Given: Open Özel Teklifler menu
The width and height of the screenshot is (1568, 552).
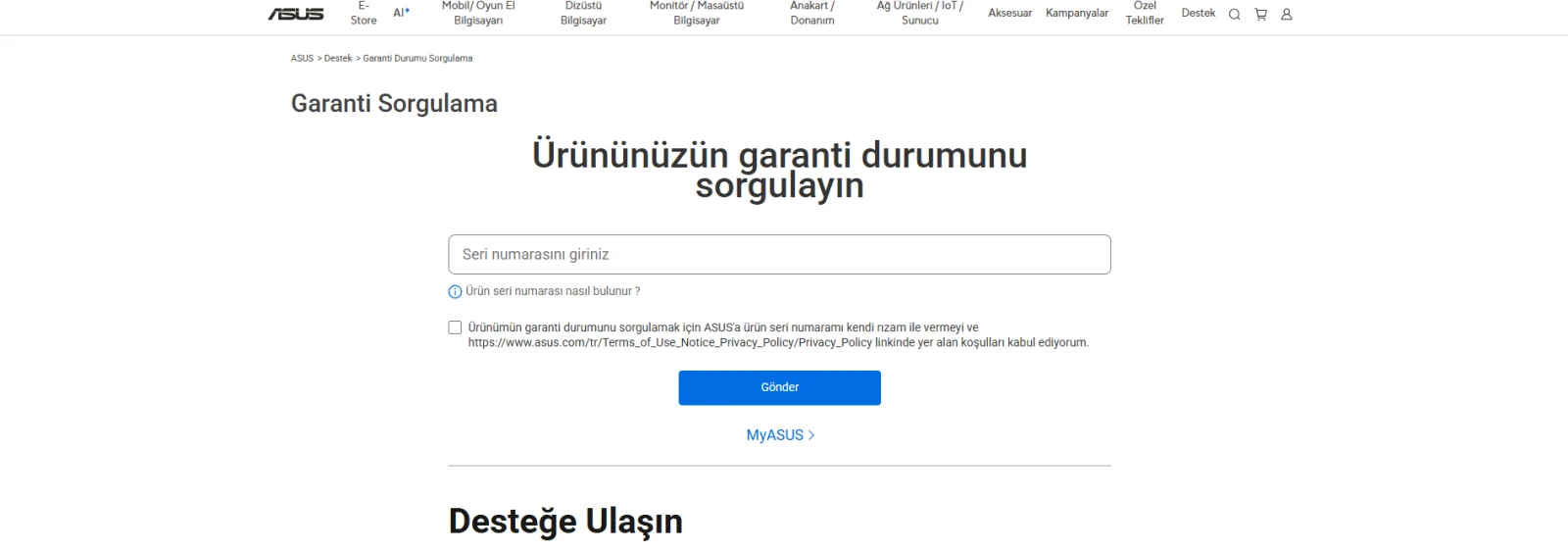Looking at the screenshot, I should [1145, 13].
